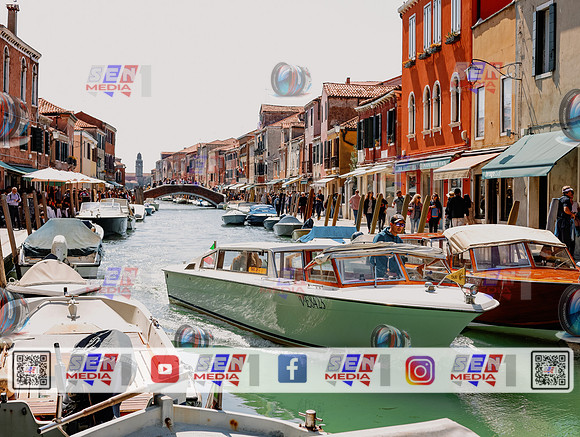580x437 pixels.
Task: Select the Instagram icon in the banner
Action: point(420,370)
